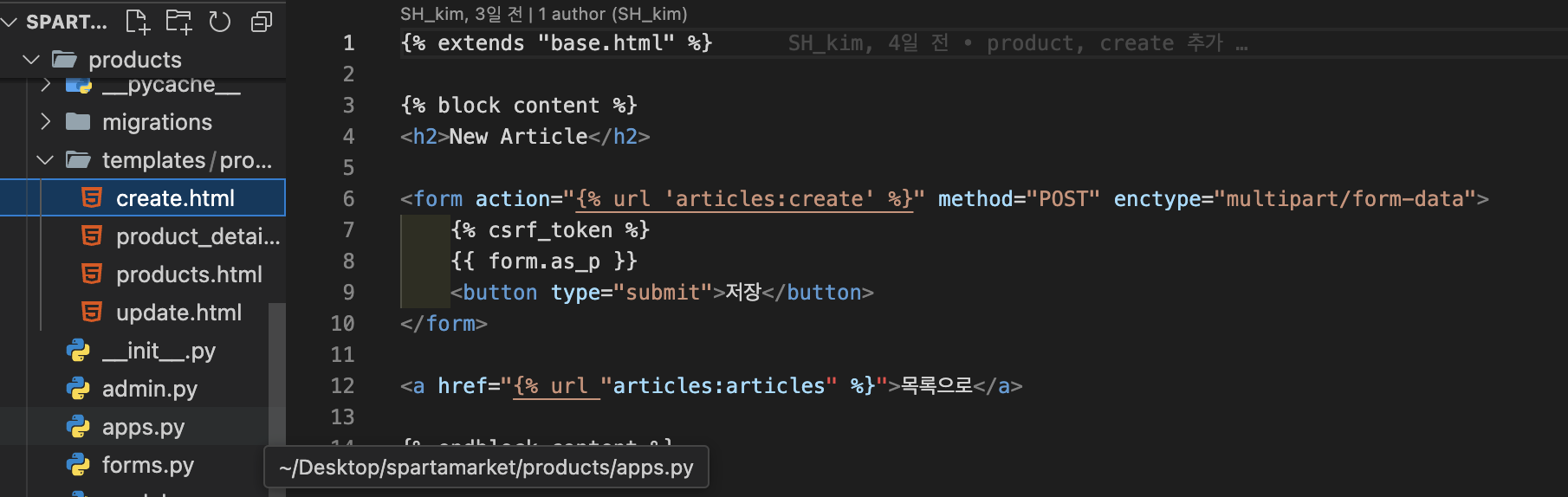Viewport: 1568px width, 497px height.
Task: Click the HTML5 icon beside update.html
Action: 92,313
